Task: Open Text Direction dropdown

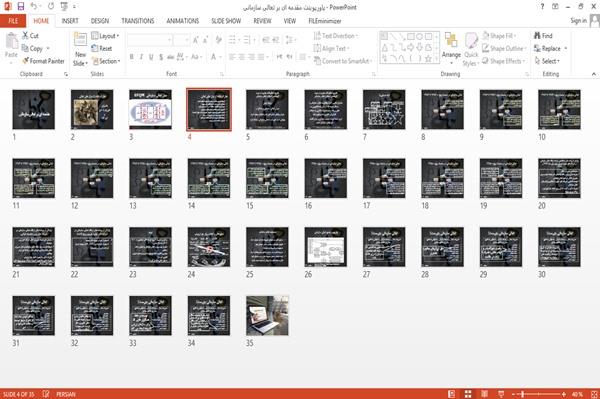Action: pyautogui.click(x=336, y=36)
